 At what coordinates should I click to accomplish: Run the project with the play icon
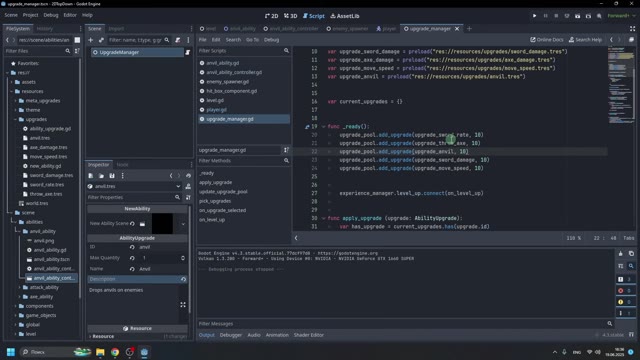click(x=534, y=16)
